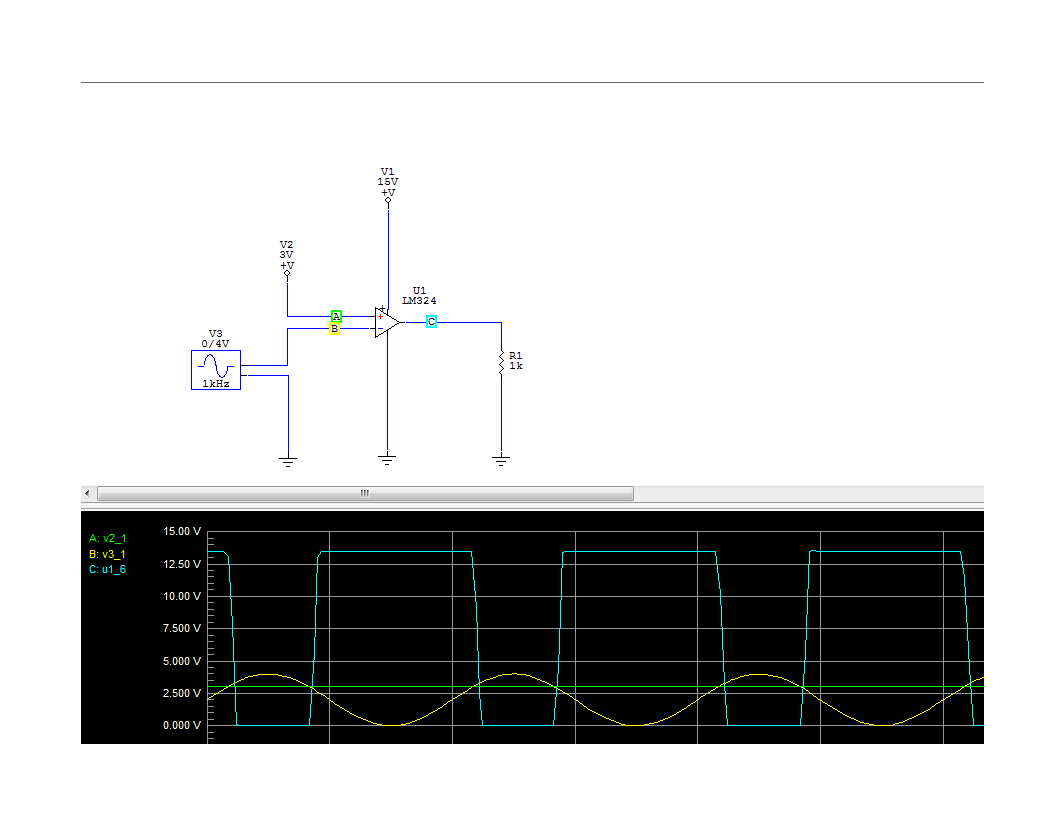Click the '0/4V' amplitude label of V3
This screenshot has width=1056, height=816.
coord(216,343)
